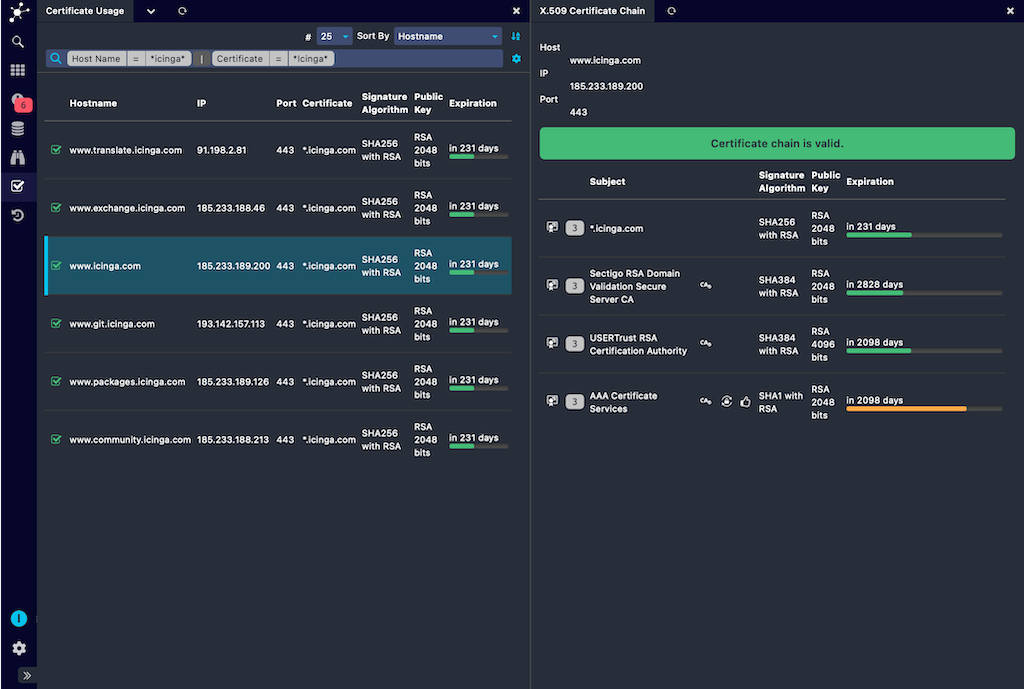Select the X.509 Certificate Chain tab
This screenshot has height=689, width=1024.
(x=592, y=11)
